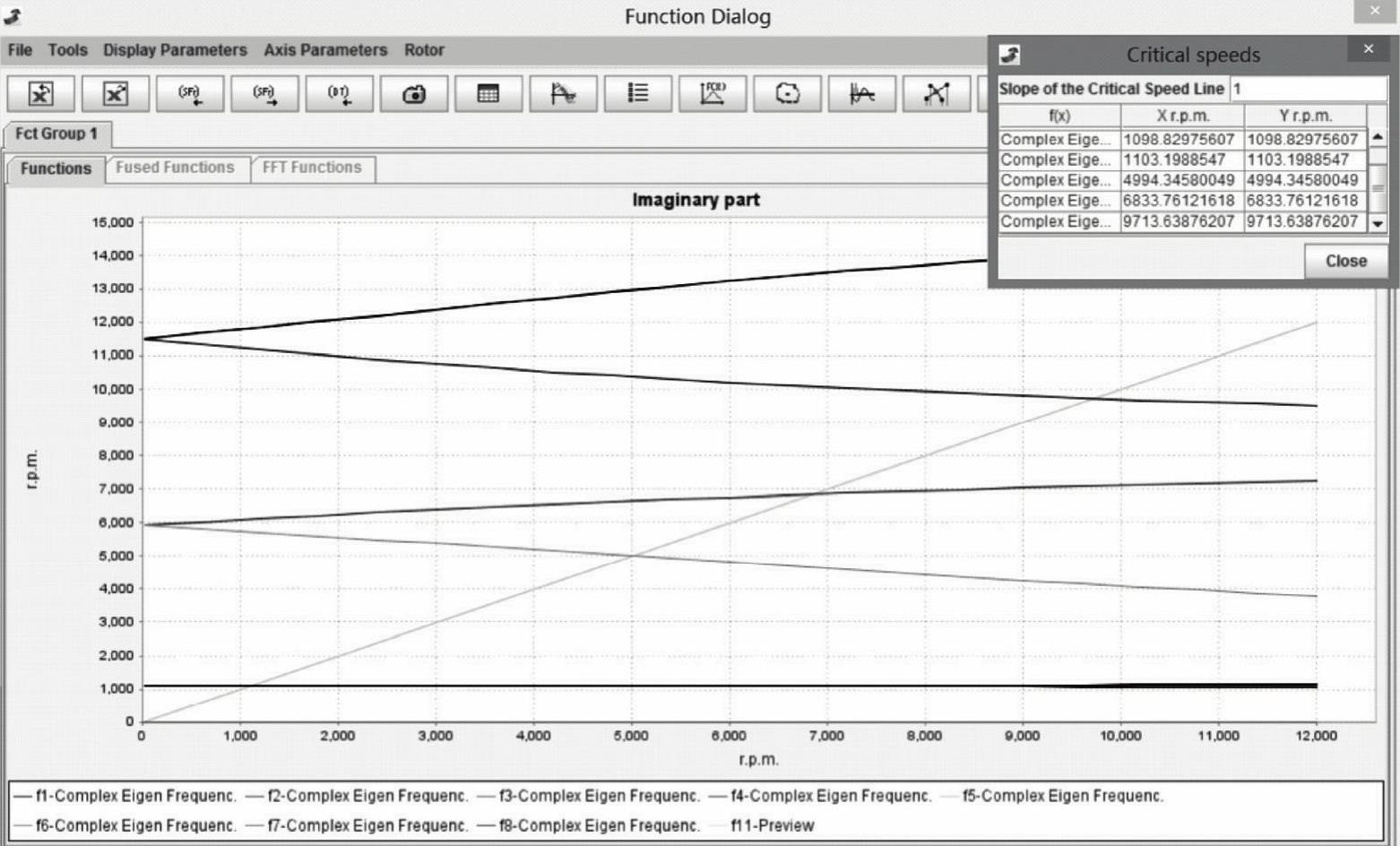The height and width of the screenshot is (846, 1400).
Task: Switch to the Fused Functions tab
Action: coord(175,168)
